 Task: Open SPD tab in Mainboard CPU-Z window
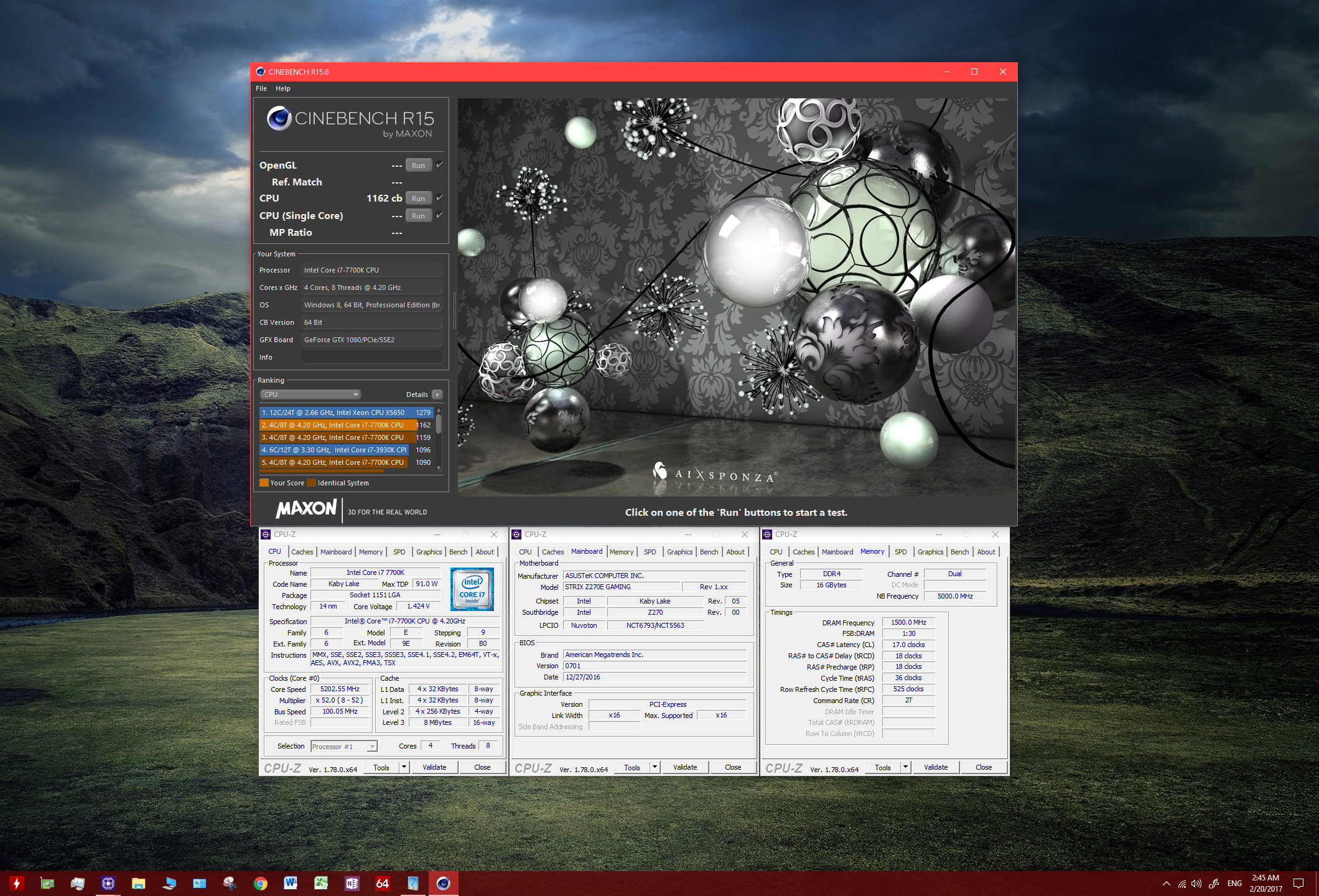(650, 552)
